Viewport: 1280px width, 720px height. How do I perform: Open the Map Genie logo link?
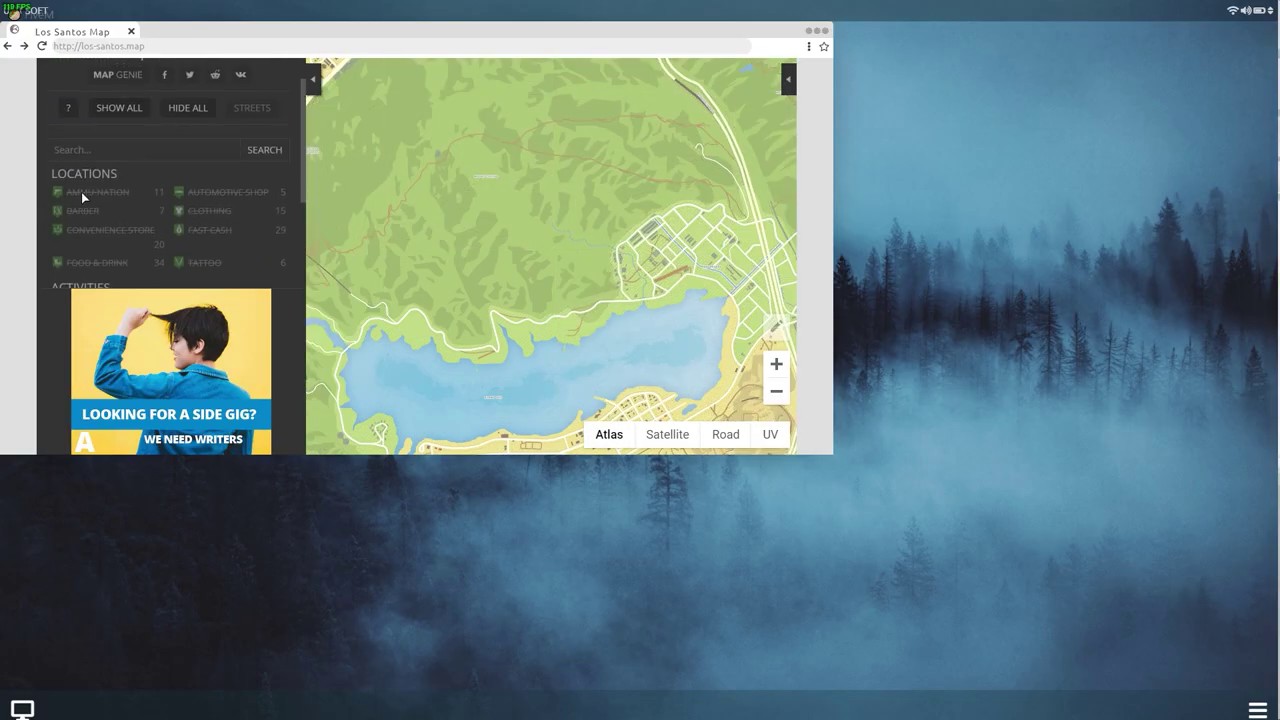point(118,75)
